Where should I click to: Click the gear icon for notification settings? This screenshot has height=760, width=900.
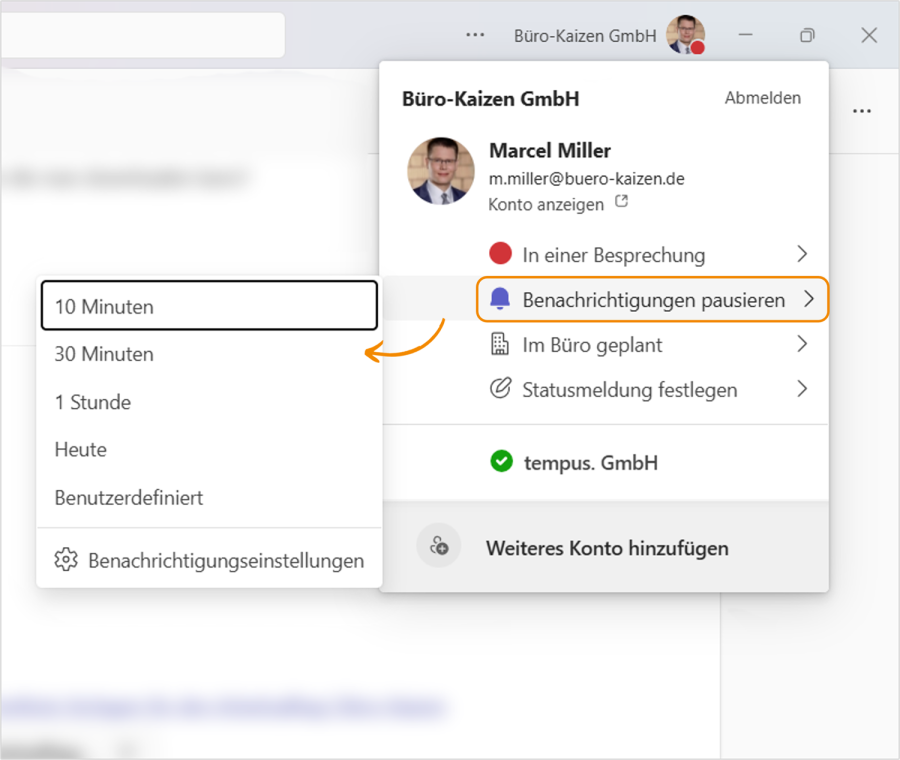click(65, 560)
